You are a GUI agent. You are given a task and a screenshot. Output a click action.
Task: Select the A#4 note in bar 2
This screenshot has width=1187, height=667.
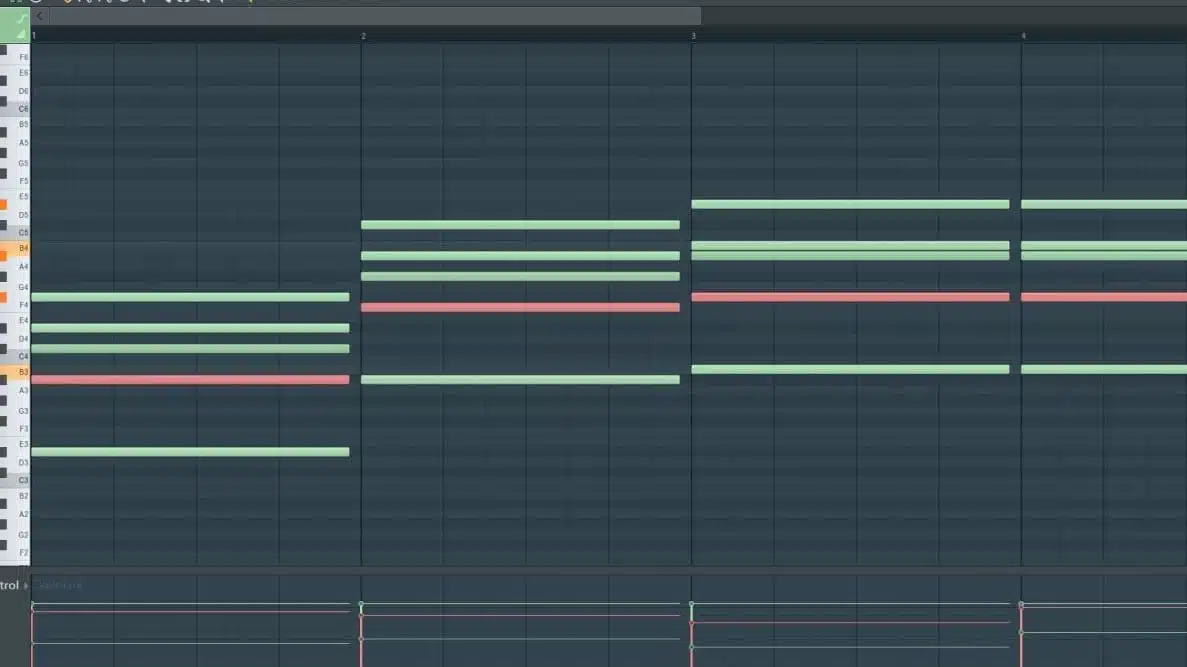[520, 256]
